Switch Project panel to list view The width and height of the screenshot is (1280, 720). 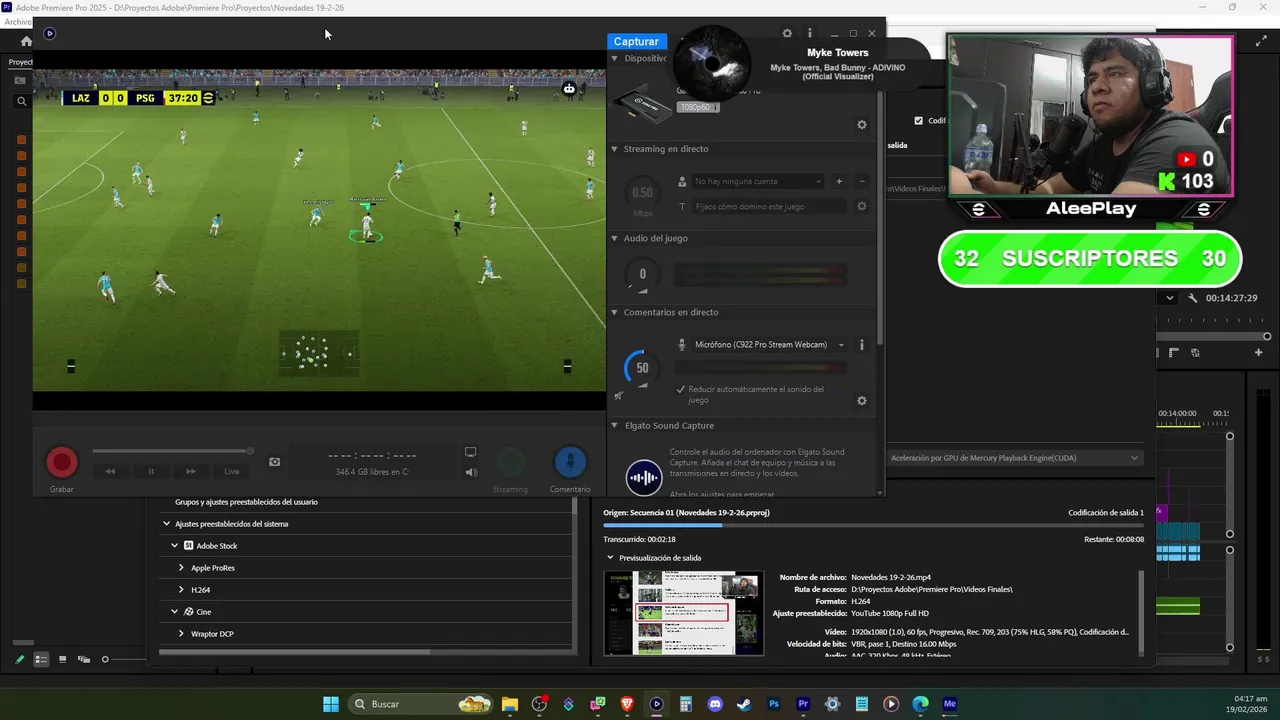click(x=41, y=659)
